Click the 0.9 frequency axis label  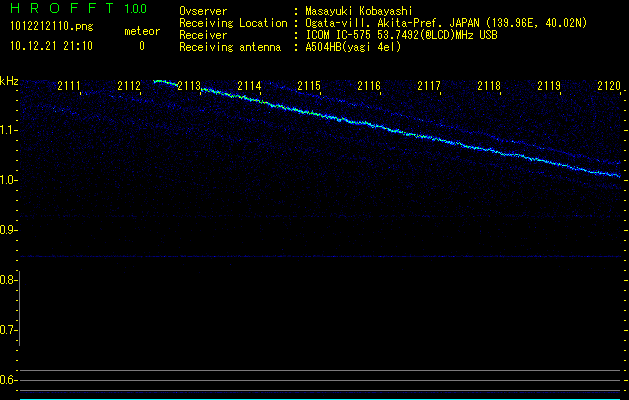pos(8,230)
